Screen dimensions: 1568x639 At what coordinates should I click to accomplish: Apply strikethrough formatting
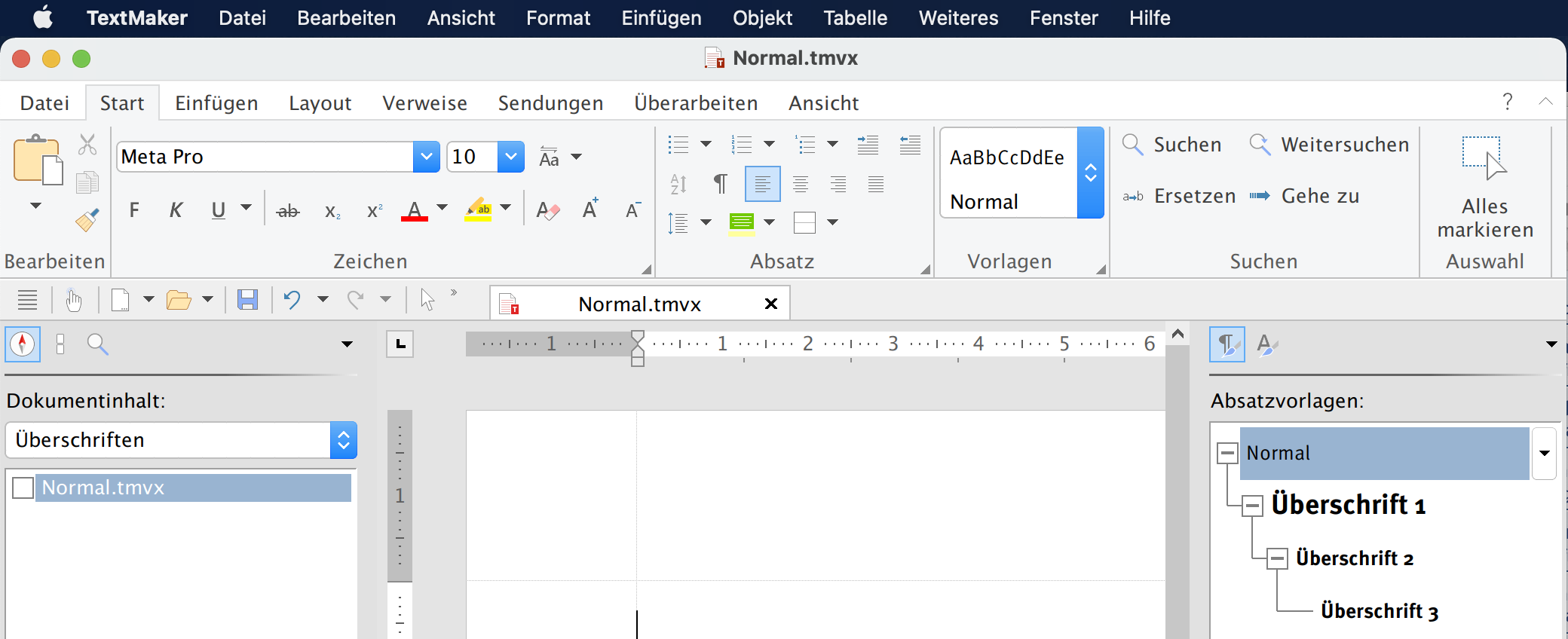coord(288,212)
